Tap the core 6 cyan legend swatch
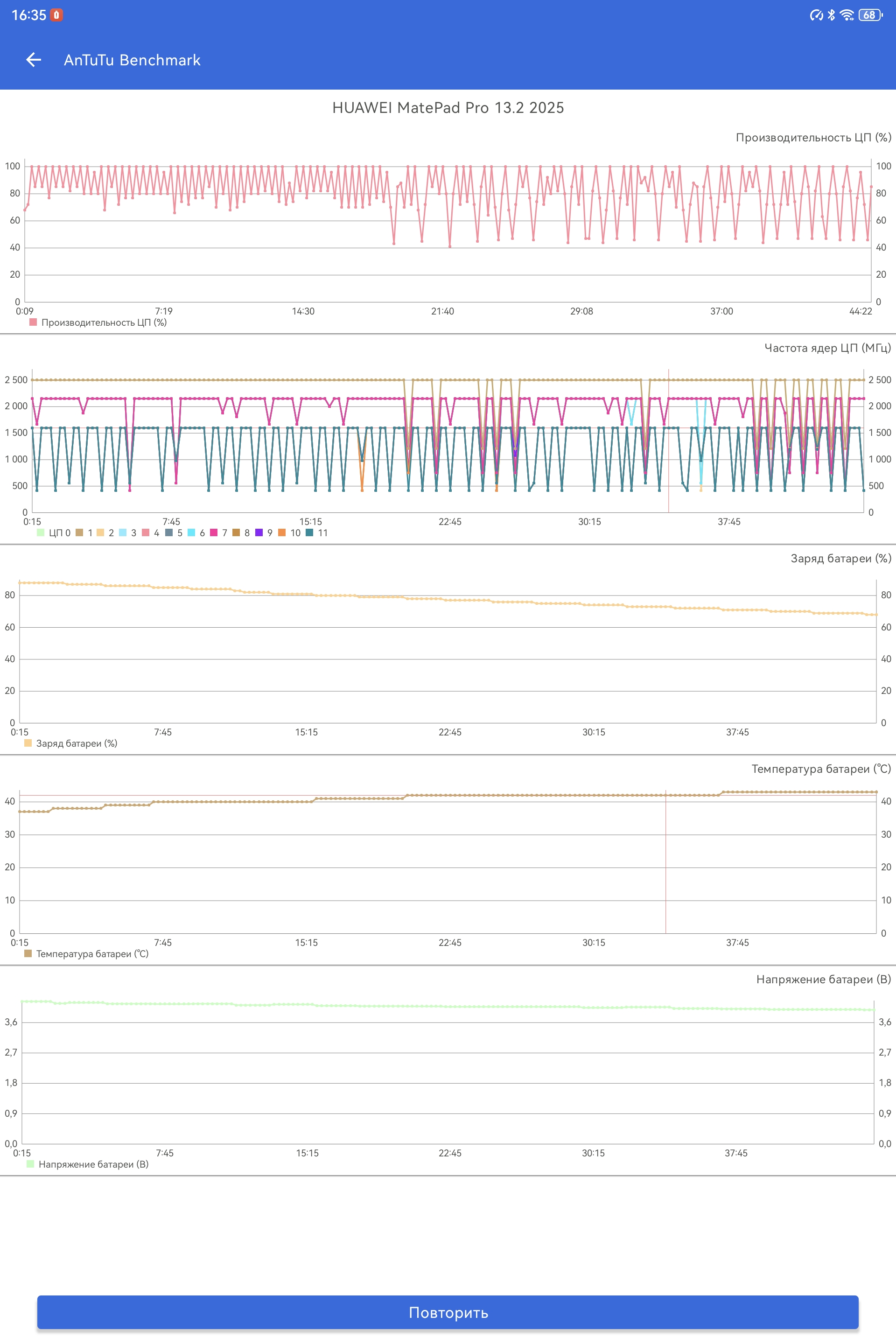Viewport: 896px width, 1344px height. pyautogui.click(x=191, y=532)
